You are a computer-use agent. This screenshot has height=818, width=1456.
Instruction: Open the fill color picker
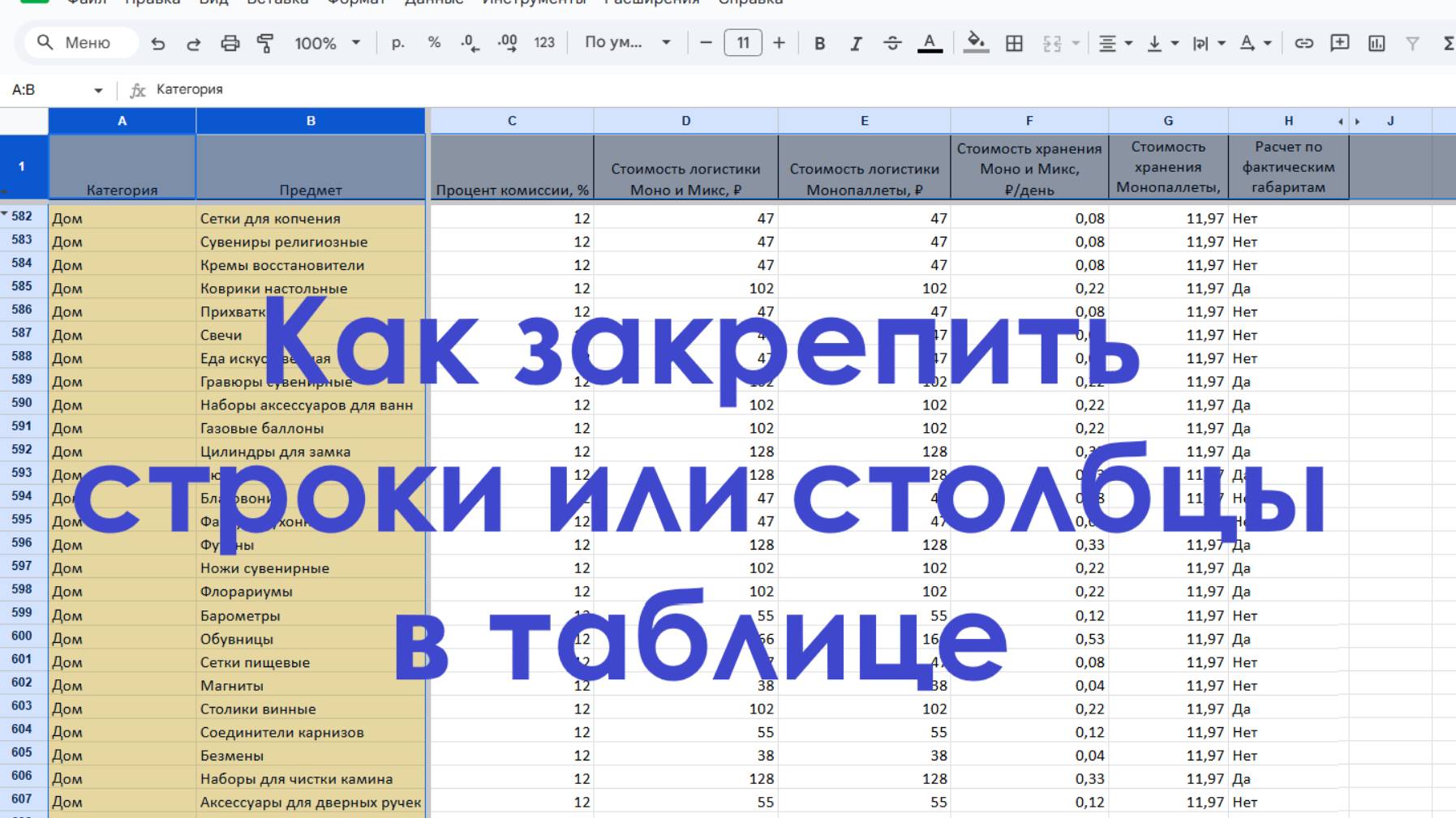pyautogui.click(x=977, y=43)
